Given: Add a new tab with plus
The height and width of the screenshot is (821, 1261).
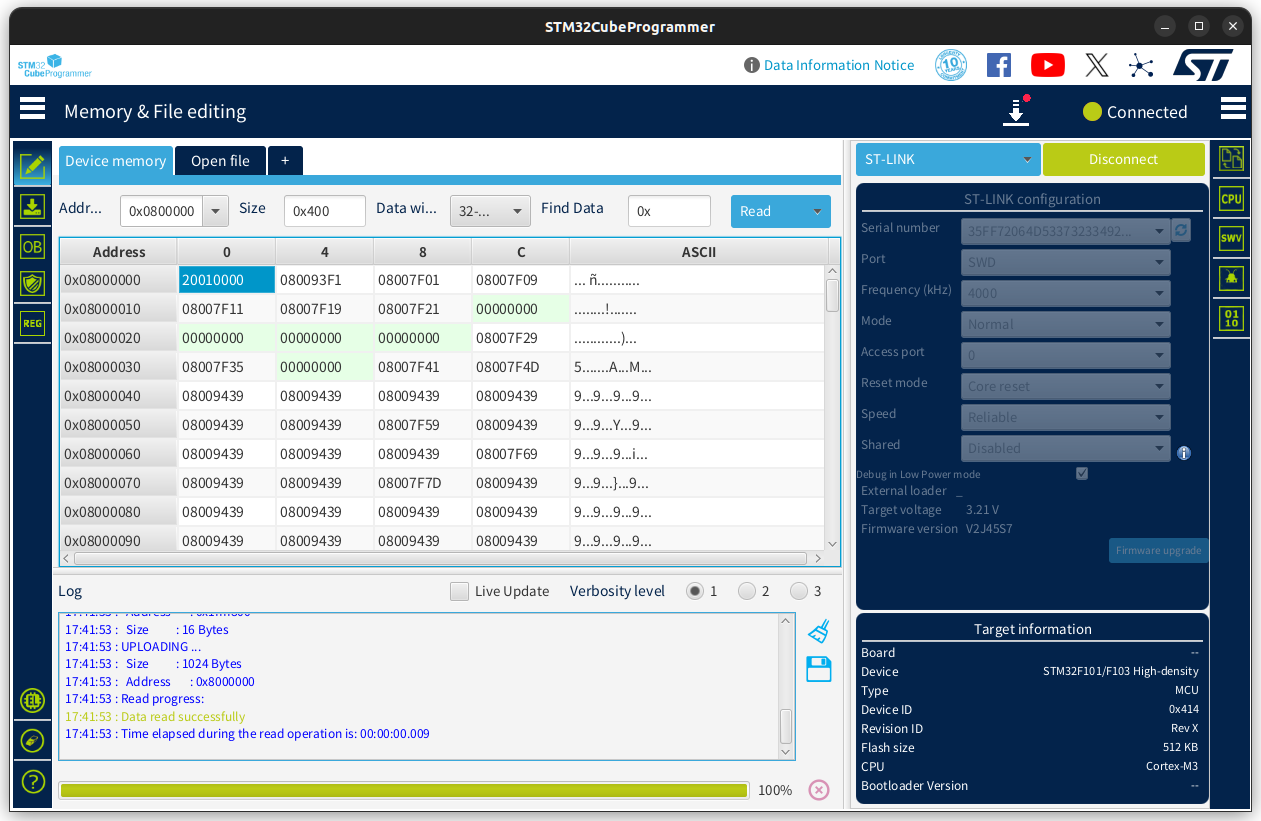Looking at the screenshot, I should pos(285,161).
